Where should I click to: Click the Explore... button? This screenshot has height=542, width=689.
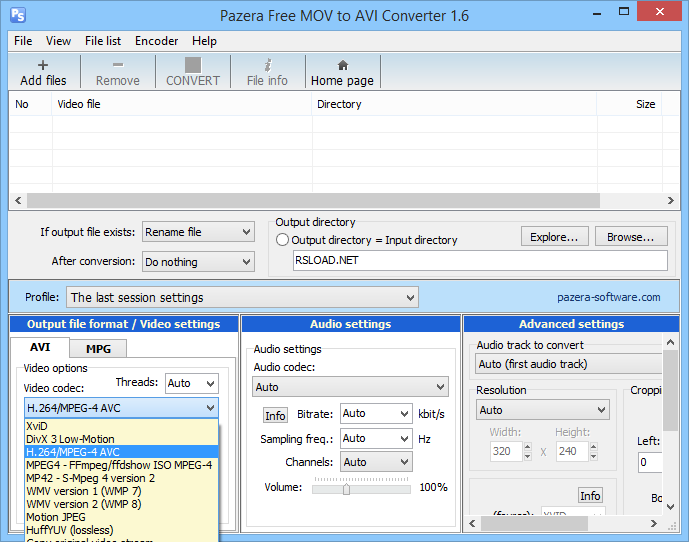(555, 236)
